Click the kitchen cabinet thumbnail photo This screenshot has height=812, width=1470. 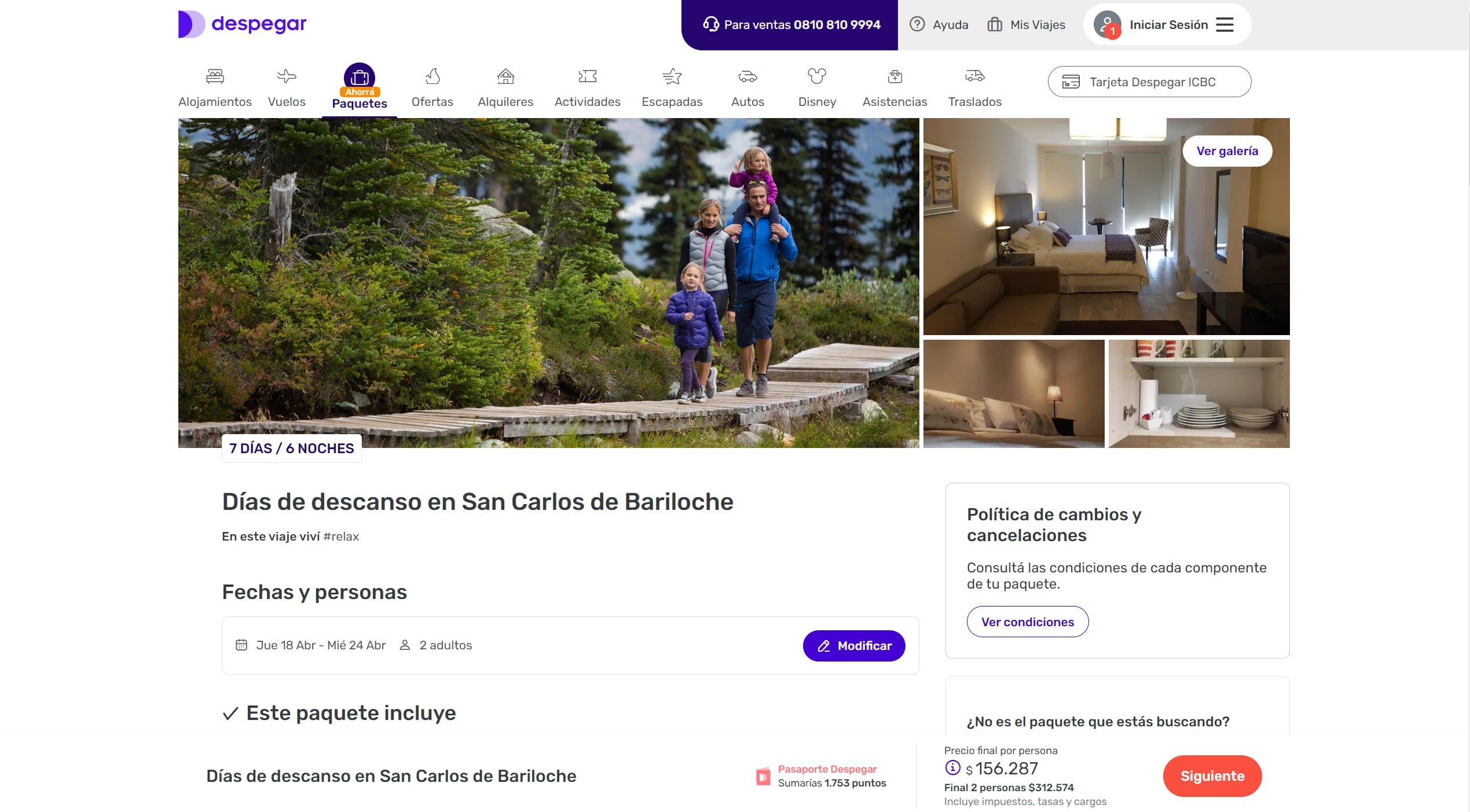[1198, 394]
